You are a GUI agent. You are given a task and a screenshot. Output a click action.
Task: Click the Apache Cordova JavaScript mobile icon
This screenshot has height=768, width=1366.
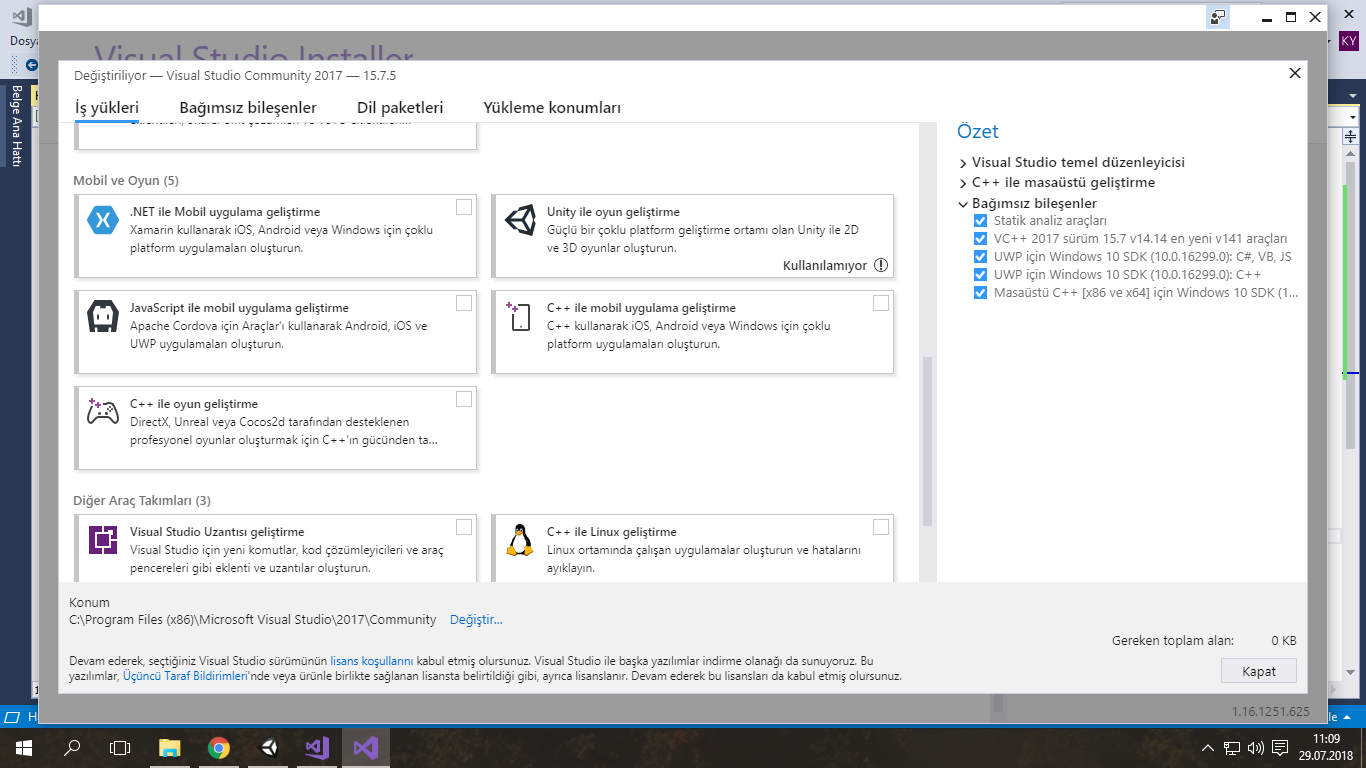point(103,316)
